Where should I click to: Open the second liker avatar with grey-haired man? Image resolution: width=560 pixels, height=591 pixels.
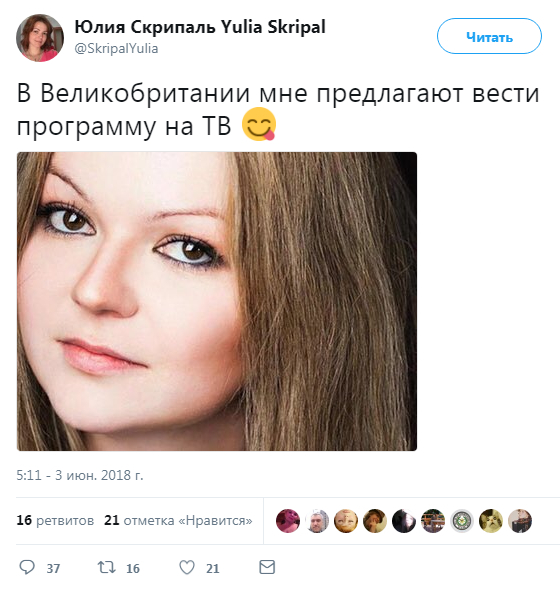(317, 521)
